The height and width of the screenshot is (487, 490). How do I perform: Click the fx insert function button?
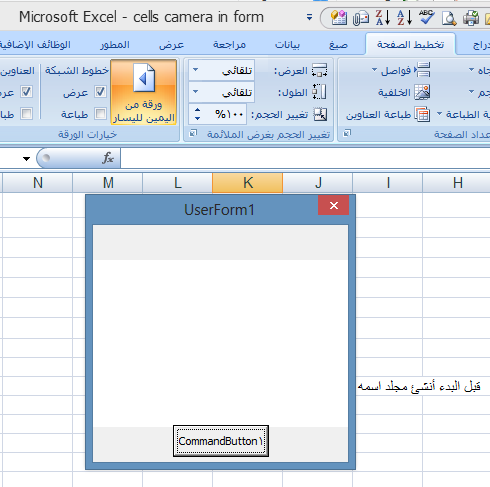point(108,158)
